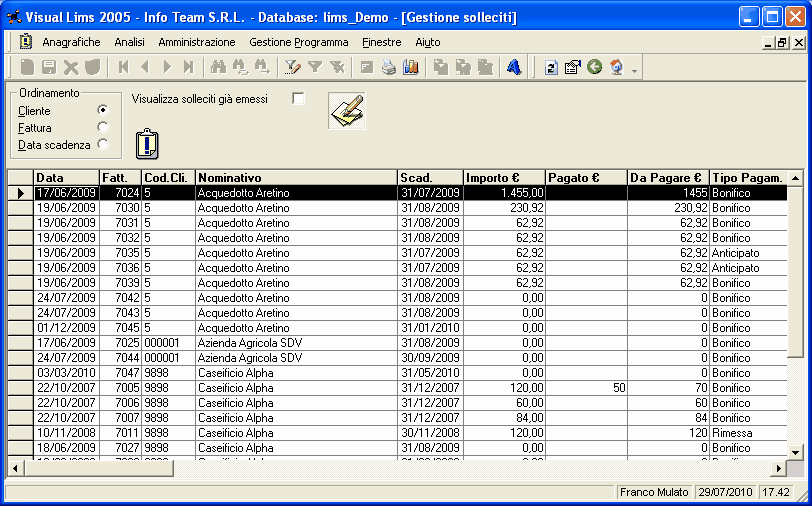Screen dimensions: 812x506
Task: Click the printer icon
Action: (x=389, y=68)
